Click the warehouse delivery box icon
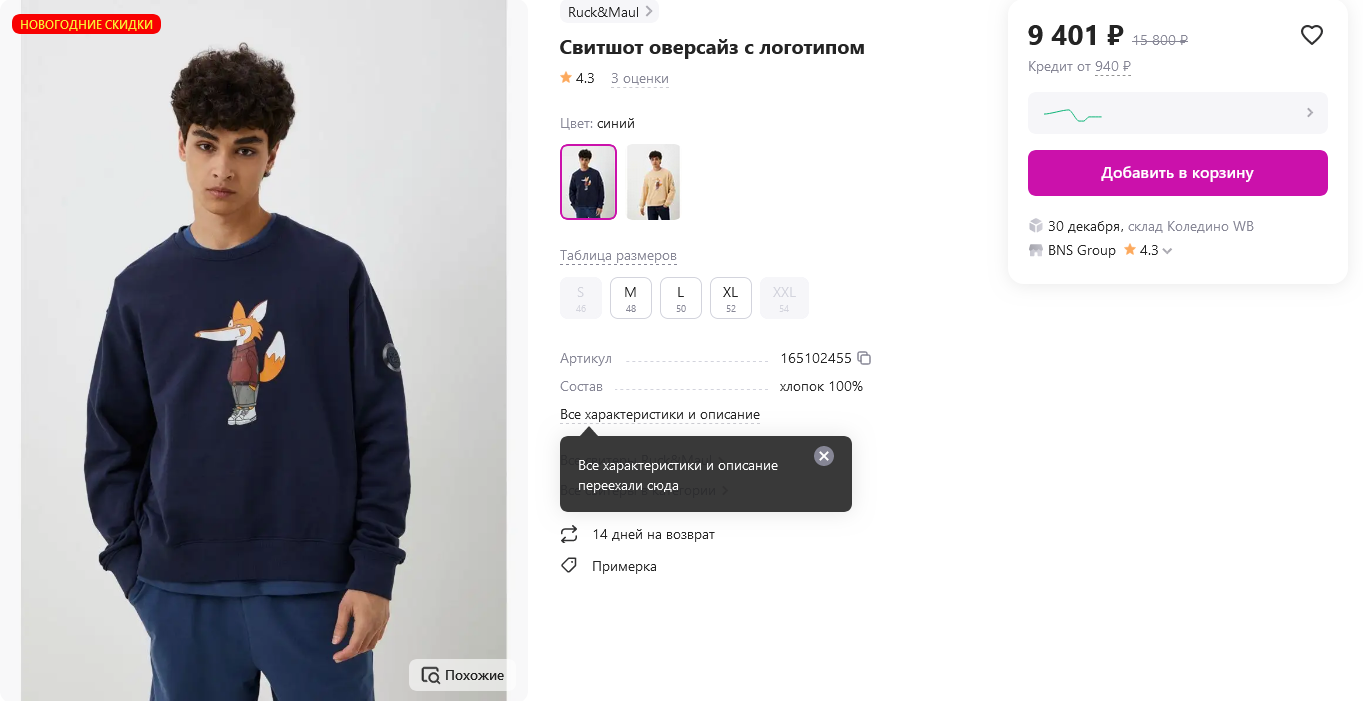The image size is (1363, 701). click(x=1036, y=226)
